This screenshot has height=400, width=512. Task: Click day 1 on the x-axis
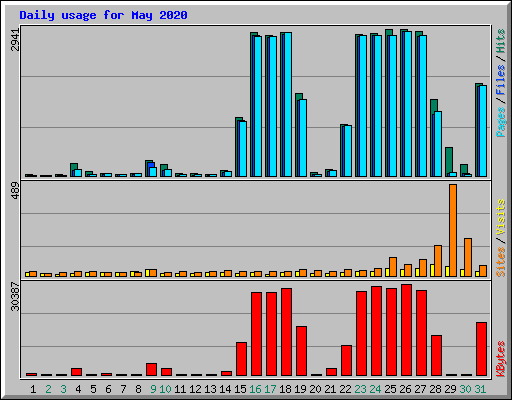pos(33,389)
